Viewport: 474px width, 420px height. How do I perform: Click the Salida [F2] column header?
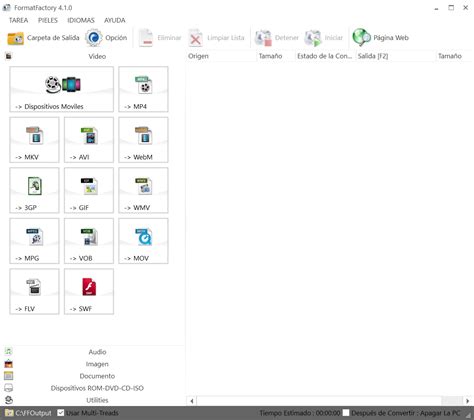coord(395,56)
